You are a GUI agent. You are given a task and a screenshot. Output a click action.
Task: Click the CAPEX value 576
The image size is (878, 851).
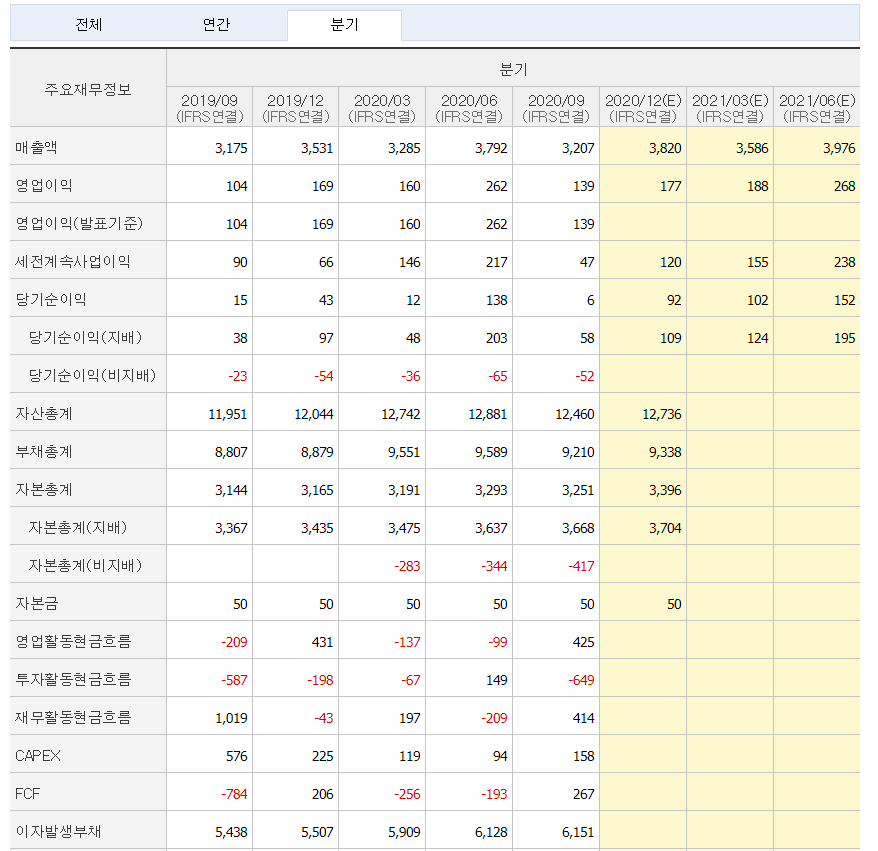click(x=236, y=756)
